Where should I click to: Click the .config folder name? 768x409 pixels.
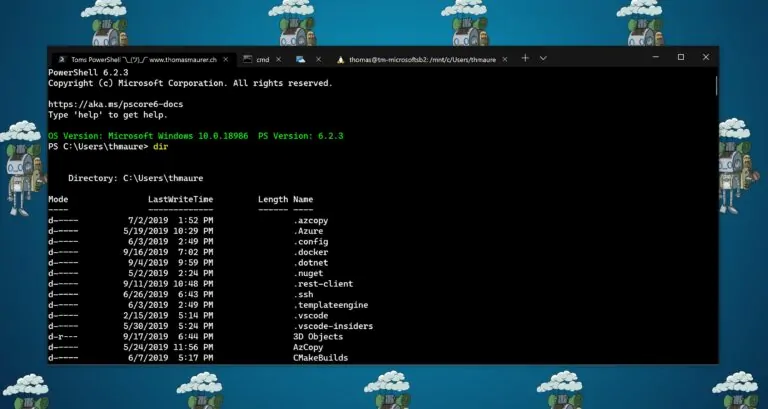click(x=311, y=242)
